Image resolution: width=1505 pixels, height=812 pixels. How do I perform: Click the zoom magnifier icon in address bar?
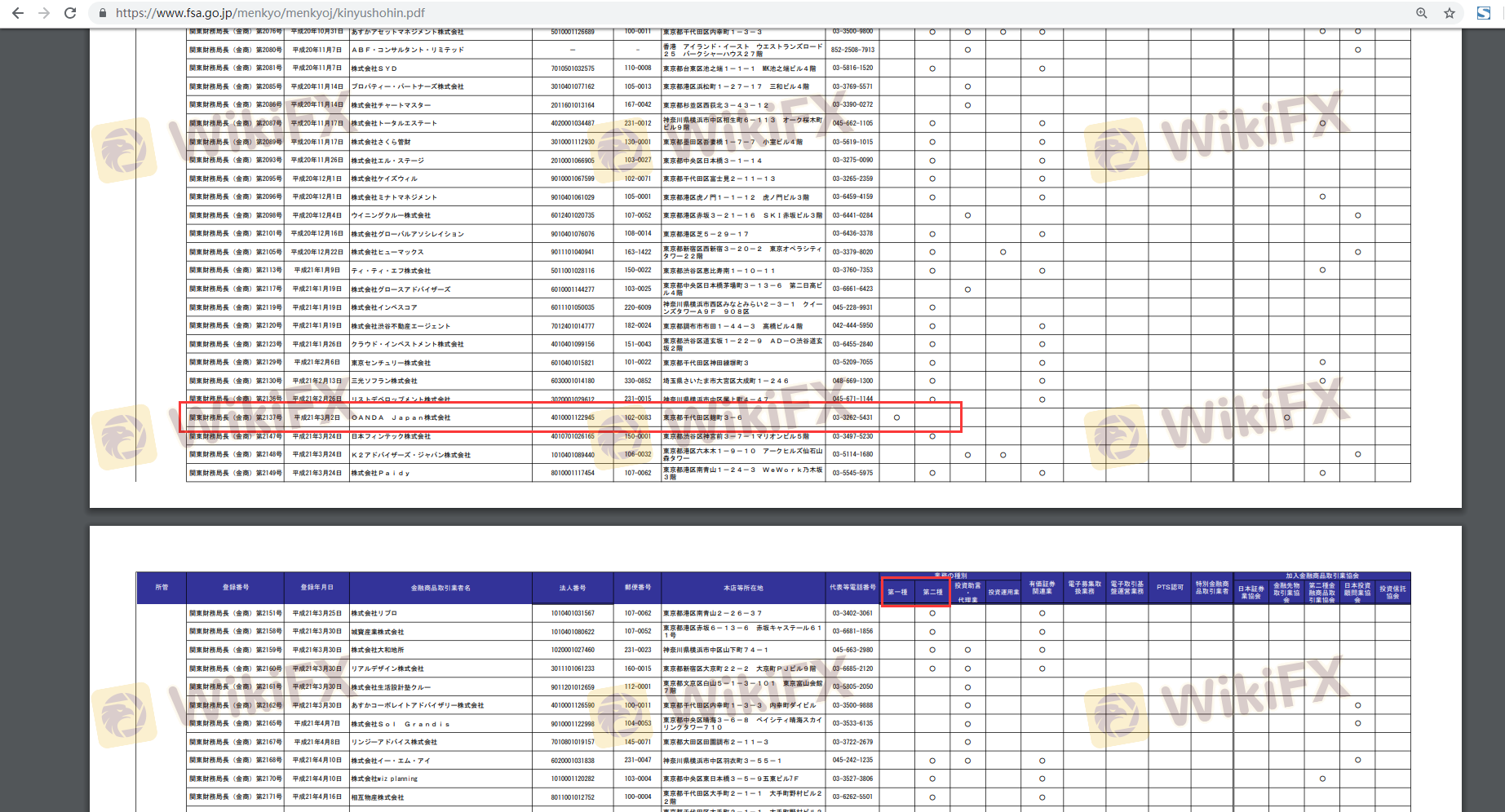click(x=1422, y=13)
